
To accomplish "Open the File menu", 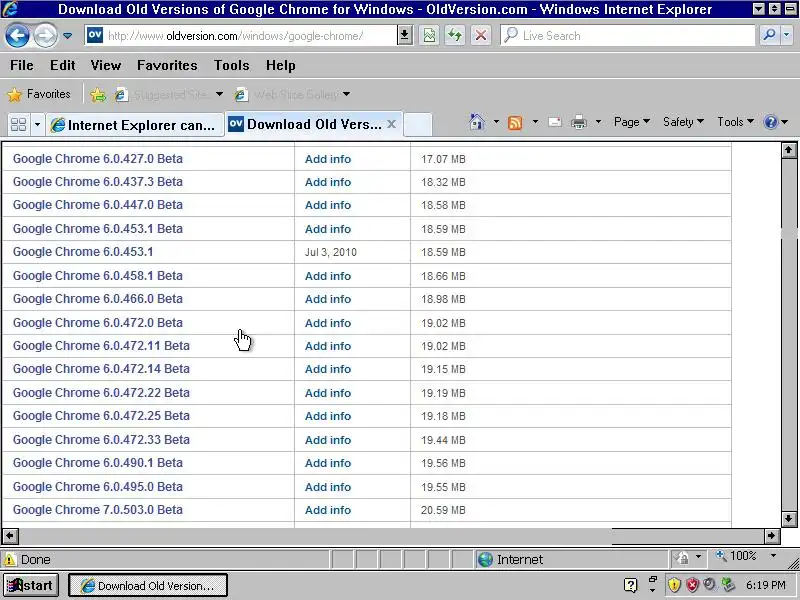I will [x=21, y=65].
